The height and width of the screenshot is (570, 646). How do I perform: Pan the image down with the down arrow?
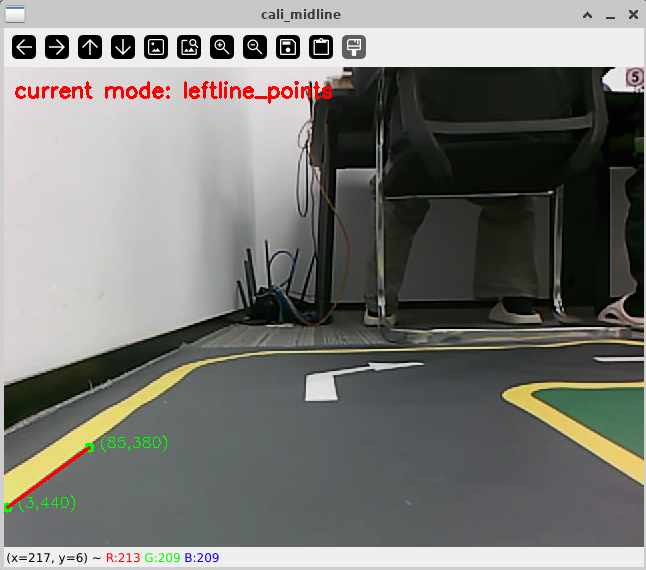pyautogui.click(x=123, y=47)
